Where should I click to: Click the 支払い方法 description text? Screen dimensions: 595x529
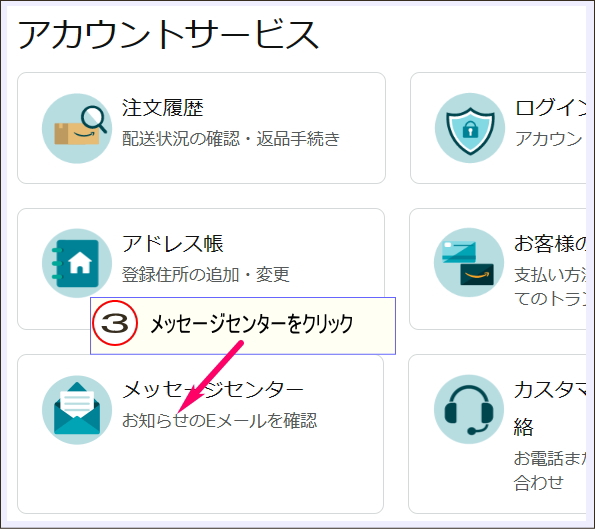point(550,287)
